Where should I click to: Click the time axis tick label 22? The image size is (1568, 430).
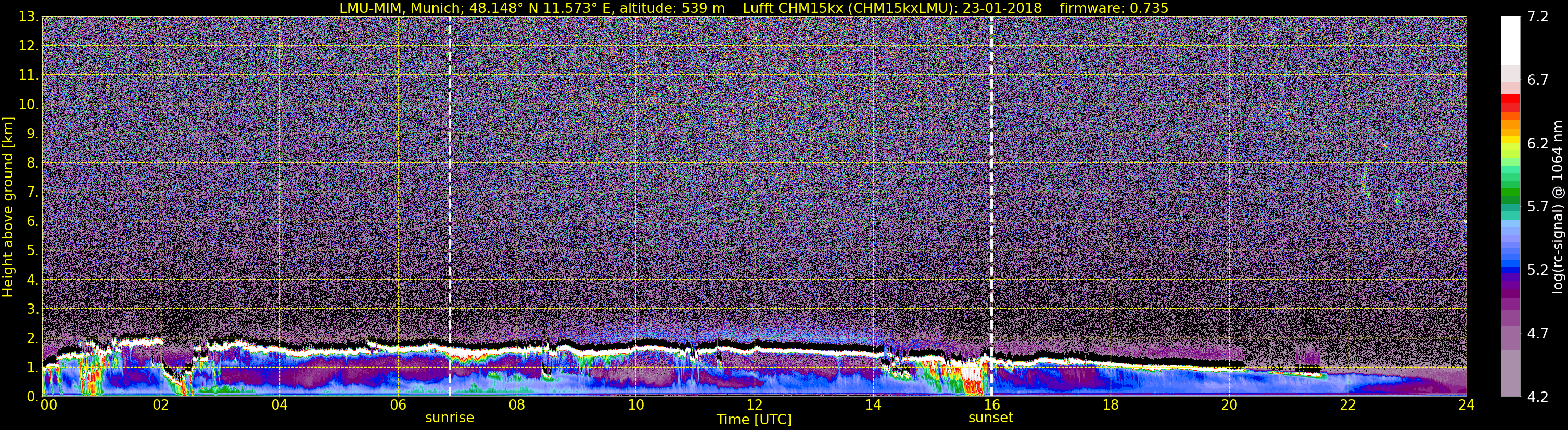1348,405
